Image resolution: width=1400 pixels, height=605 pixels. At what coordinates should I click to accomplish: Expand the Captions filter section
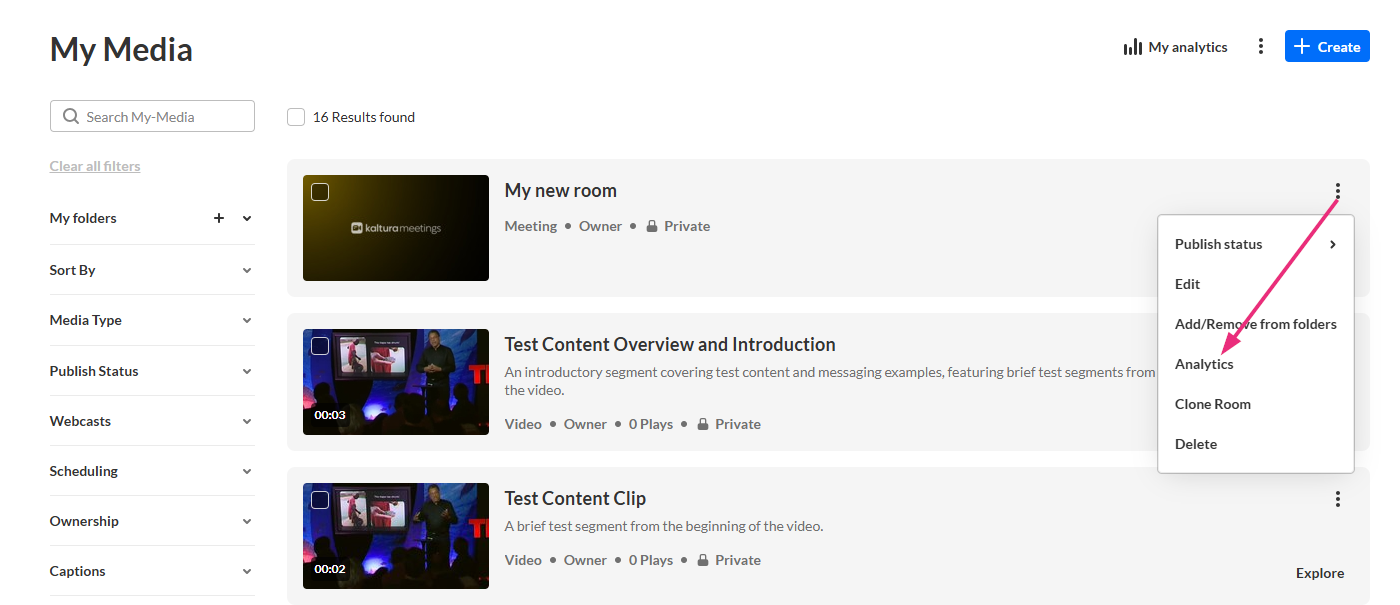(152, 571)
